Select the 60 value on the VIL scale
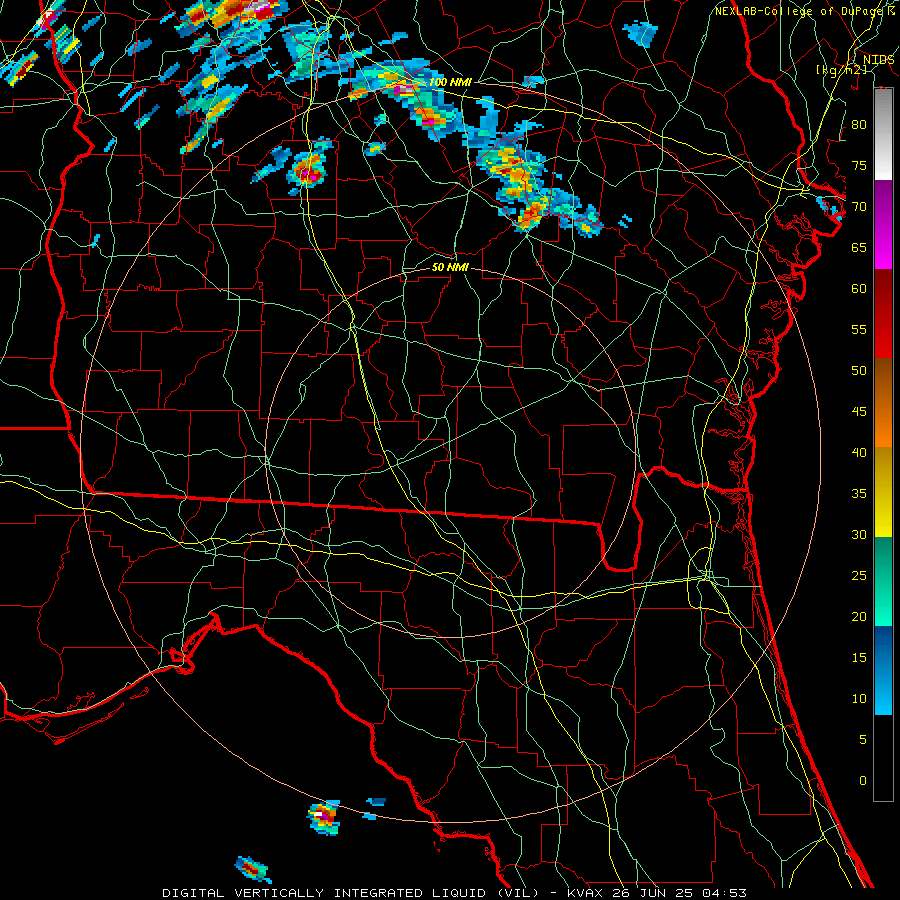The height and width of the screenshot is (900, 900). [859, 289]
